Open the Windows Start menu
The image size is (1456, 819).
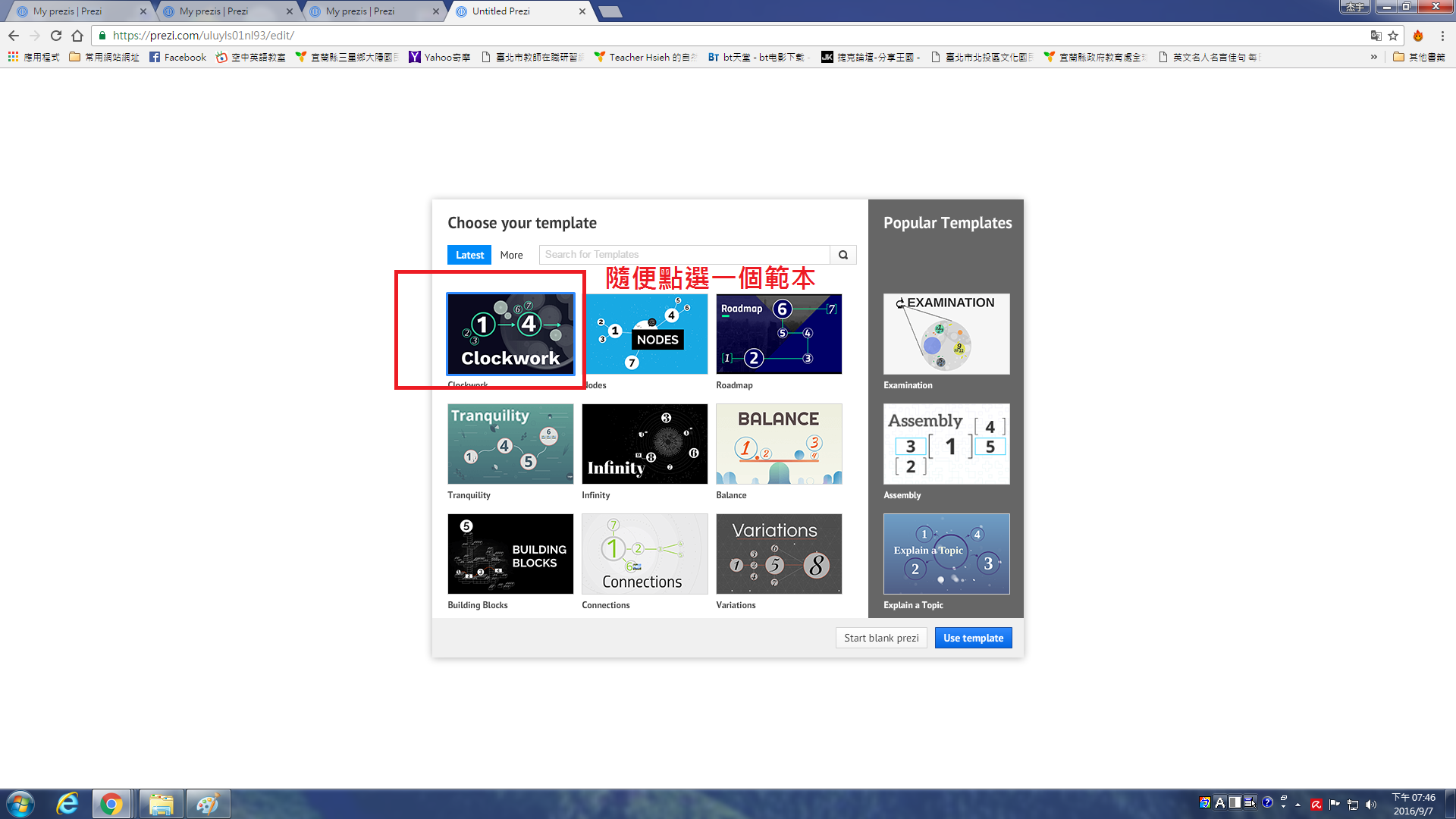(20, 804)
